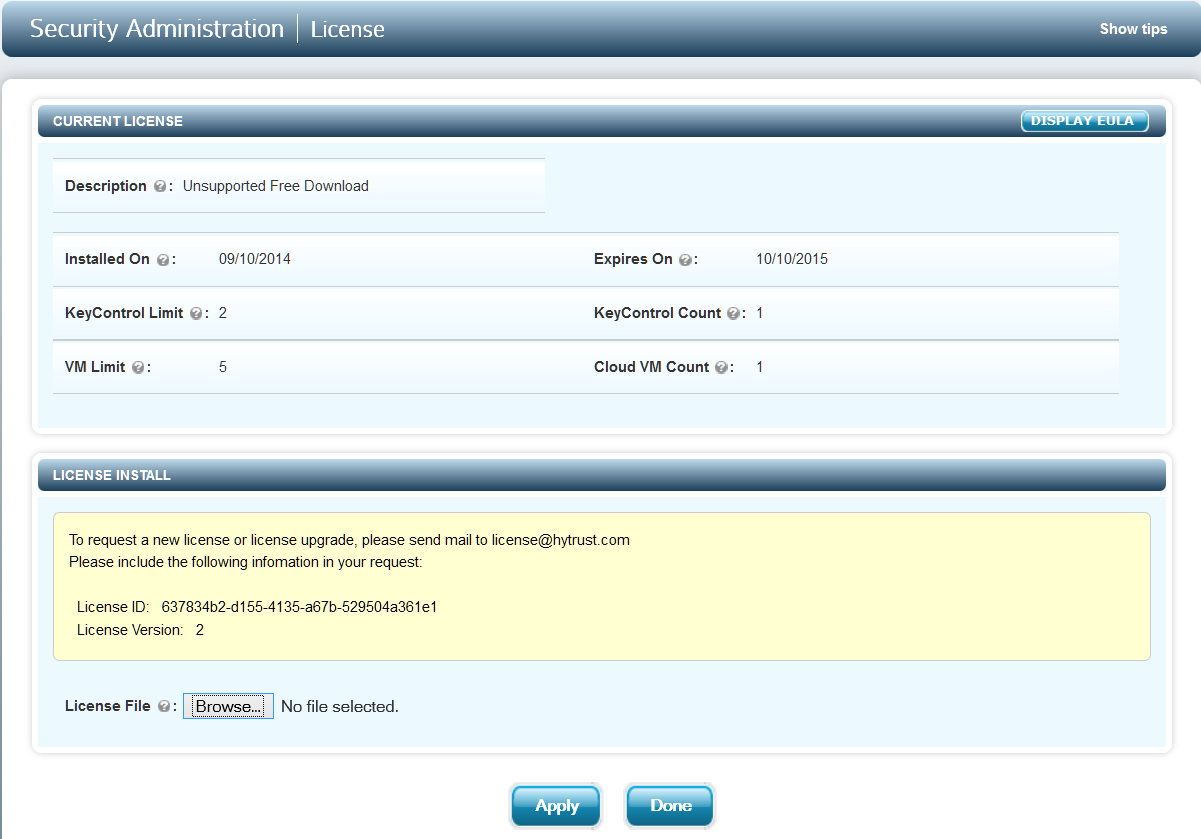Click help icon next to VM Limit

137,368
